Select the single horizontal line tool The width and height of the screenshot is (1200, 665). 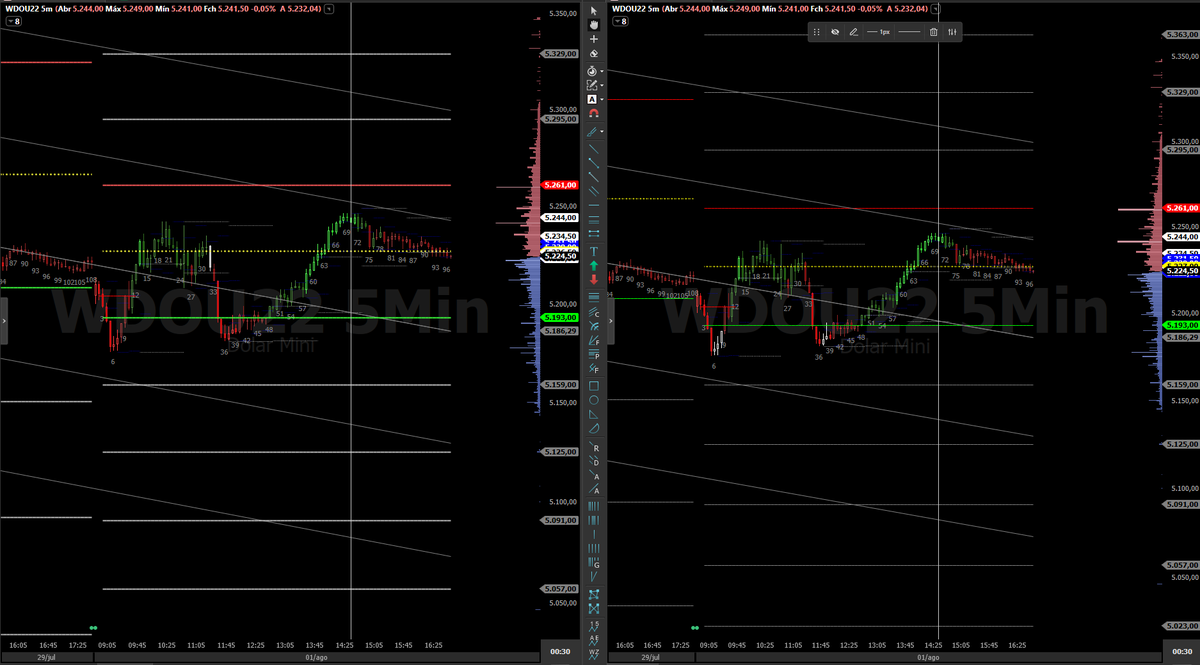tap(593, 204)
